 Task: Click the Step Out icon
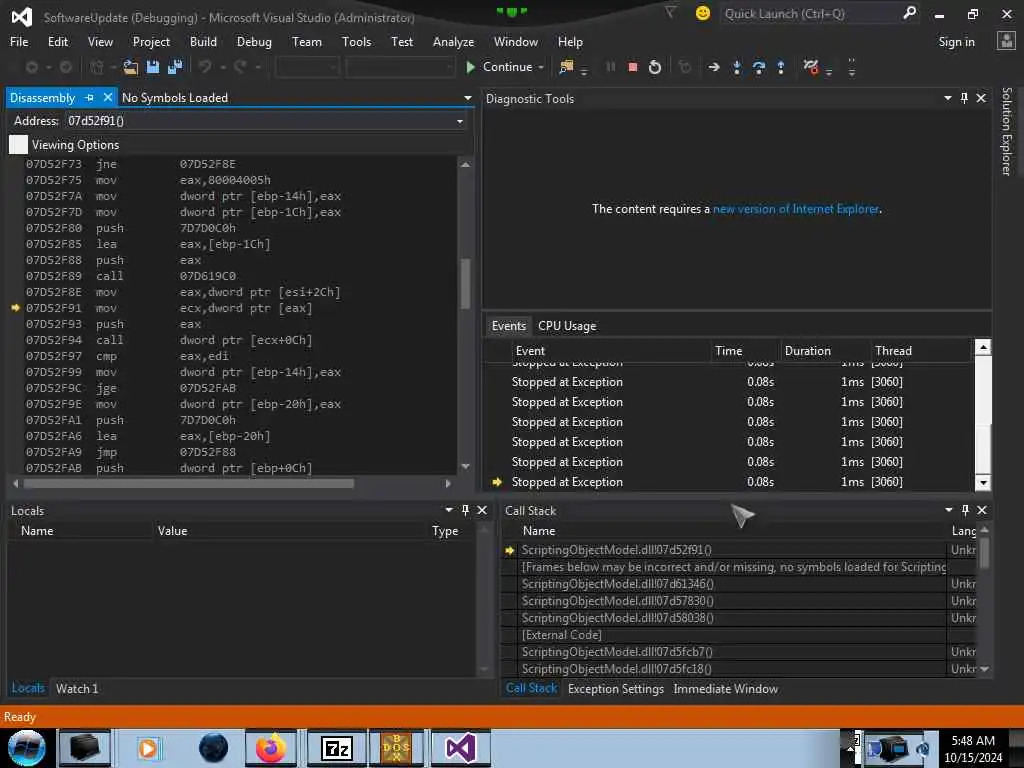pyautogui.click(x=781, y=67)
